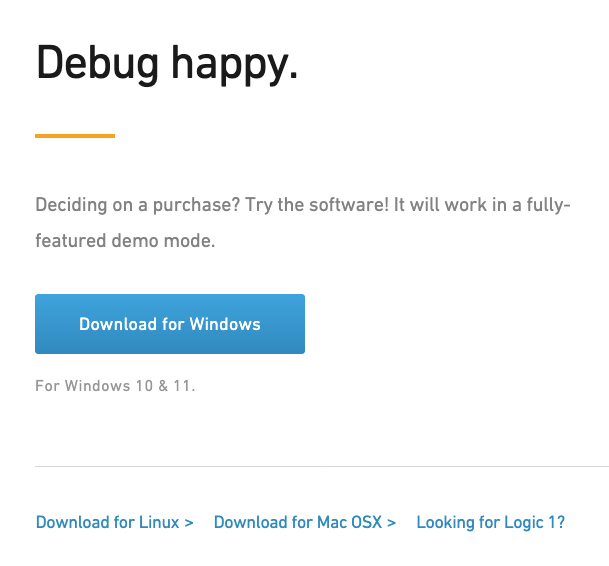The width and height of the screenshot is (609, 566).
Task: Select the Debug happy. heading
Action: [x=167, y=64]
